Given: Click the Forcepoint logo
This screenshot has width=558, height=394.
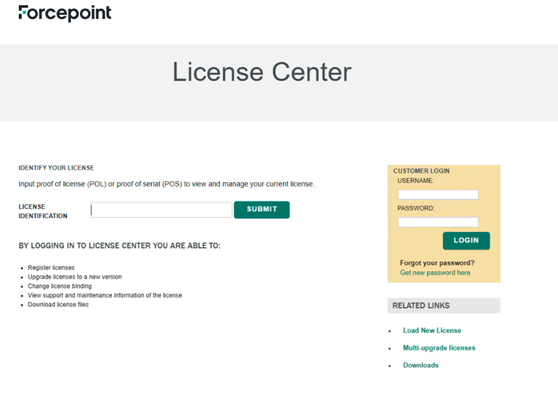Looking at the screenshot, I should pos(65,13).
